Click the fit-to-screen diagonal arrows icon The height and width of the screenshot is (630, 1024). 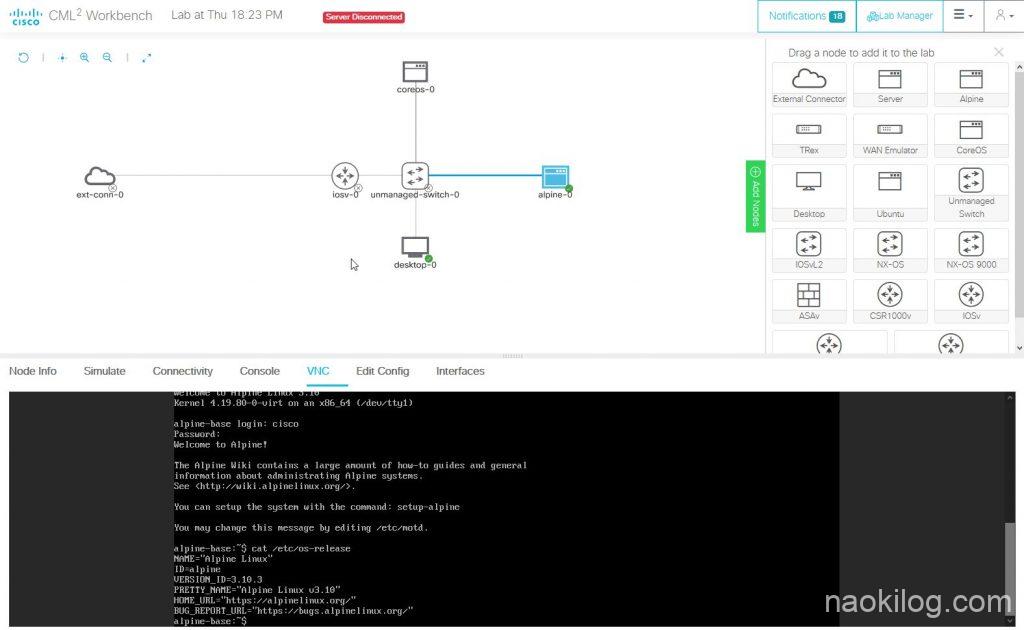click(146, 57)
